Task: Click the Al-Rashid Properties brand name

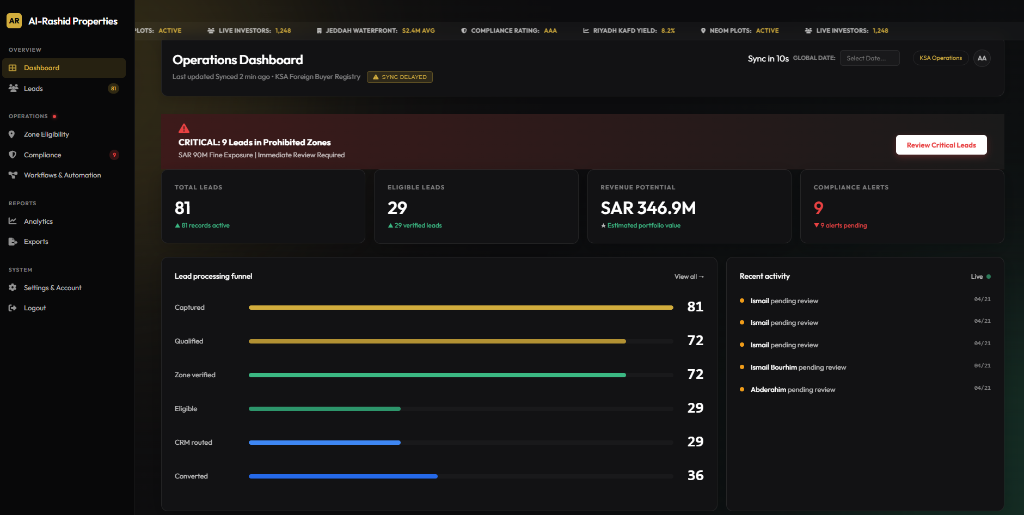Action: click(x=73, y=21)
